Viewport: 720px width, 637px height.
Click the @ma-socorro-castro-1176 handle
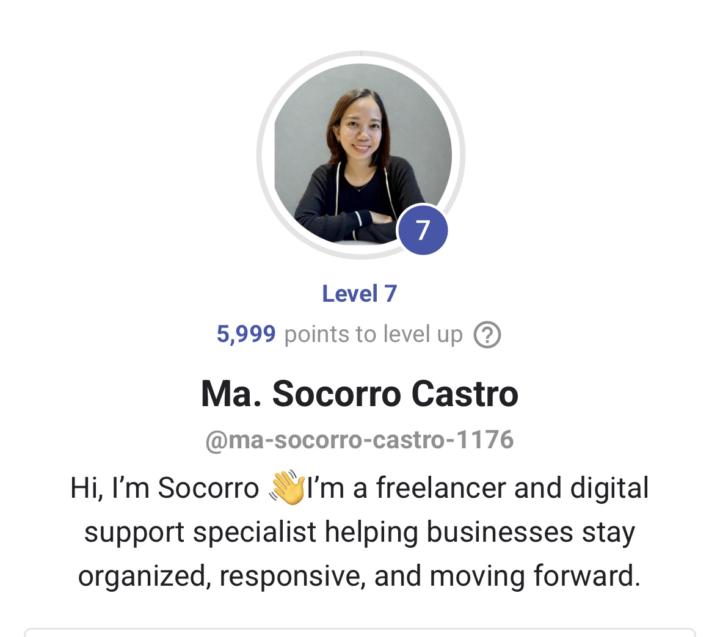tap(360, 440)
